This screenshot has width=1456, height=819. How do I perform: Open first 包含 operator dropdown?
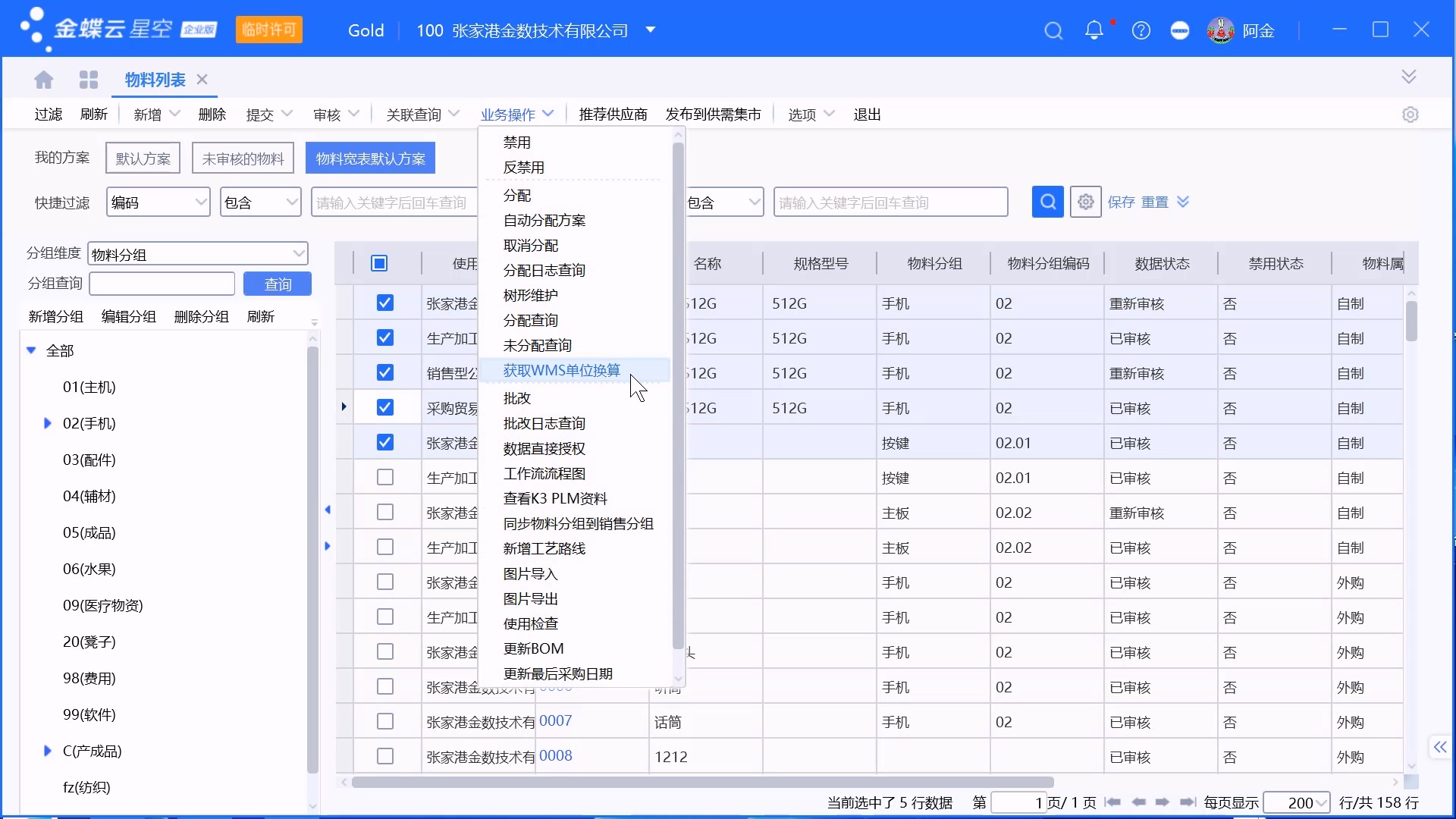click(261, 202)
